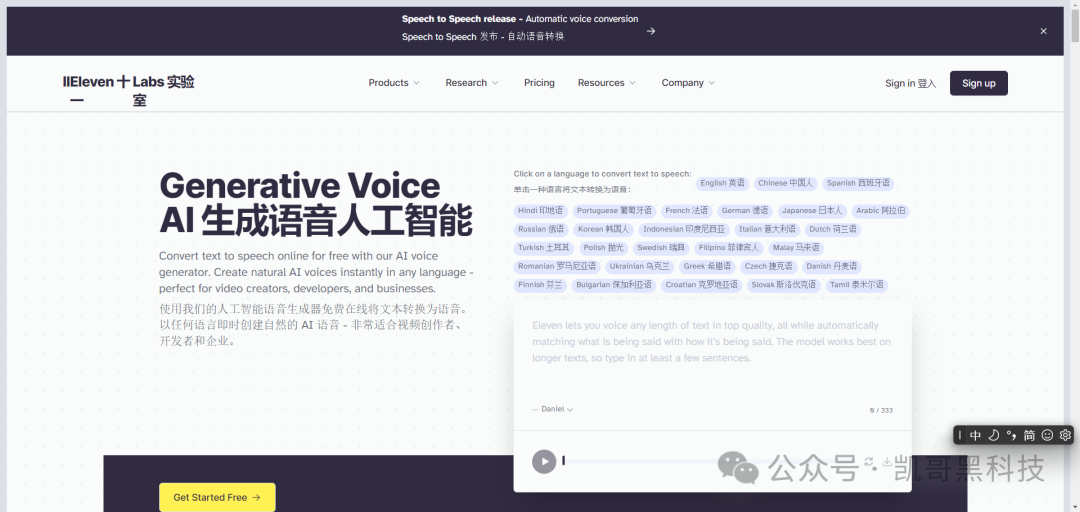
Task: Select the Tamil 泰米尔语 language chip
Action: (x=857, y=285)
